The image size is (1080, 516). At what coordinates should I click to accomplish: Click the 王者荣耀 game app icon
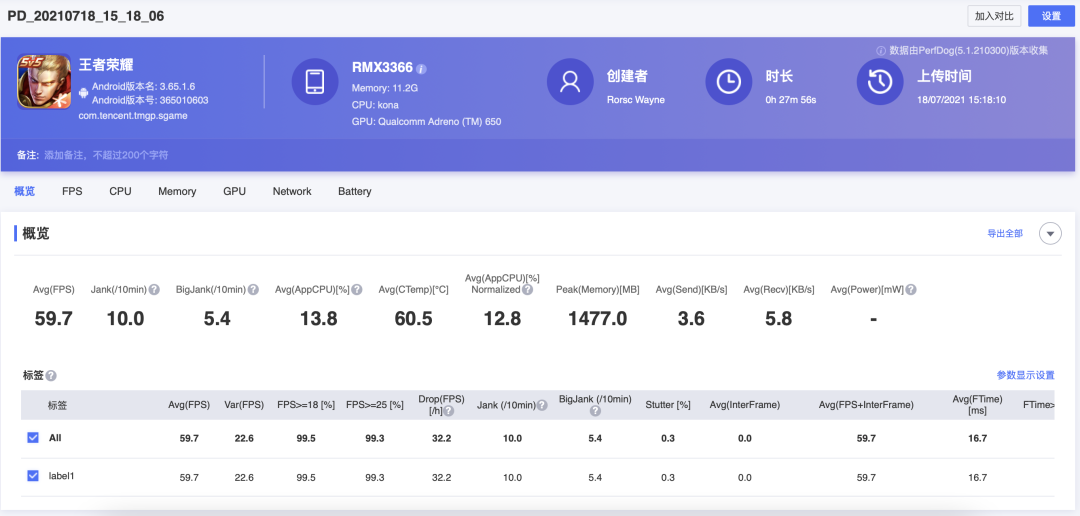click(x=43, y=81)
